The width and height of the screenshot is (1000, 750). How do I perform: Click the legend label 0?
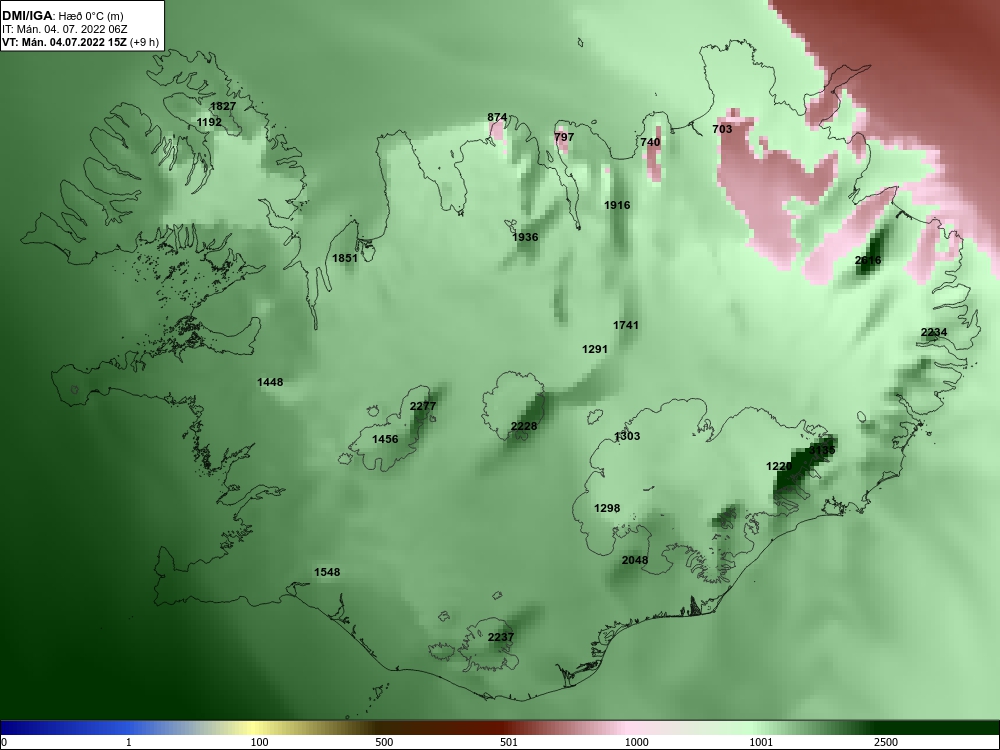4,742
